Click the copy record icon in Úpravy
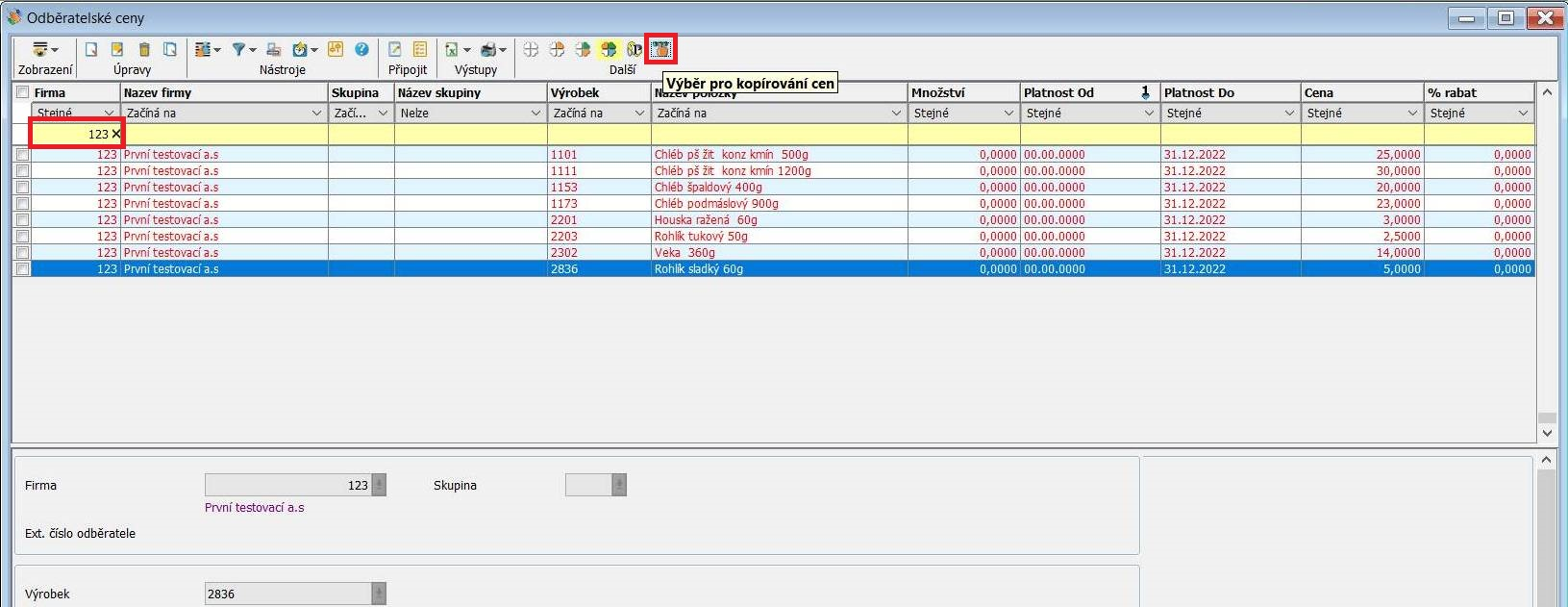 170,49
